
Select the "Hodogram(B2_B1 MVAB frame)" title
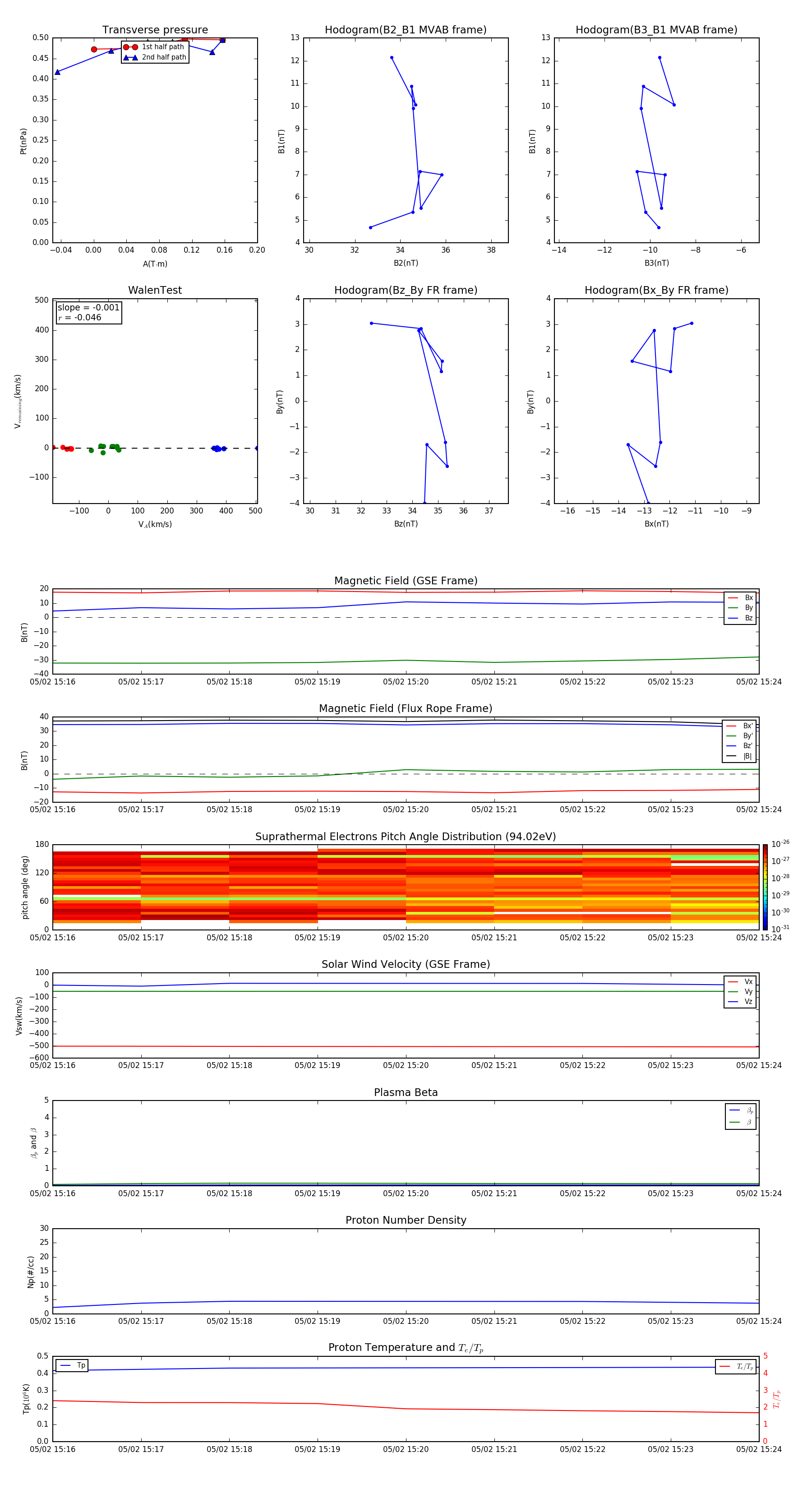click(x=406, y=30)
